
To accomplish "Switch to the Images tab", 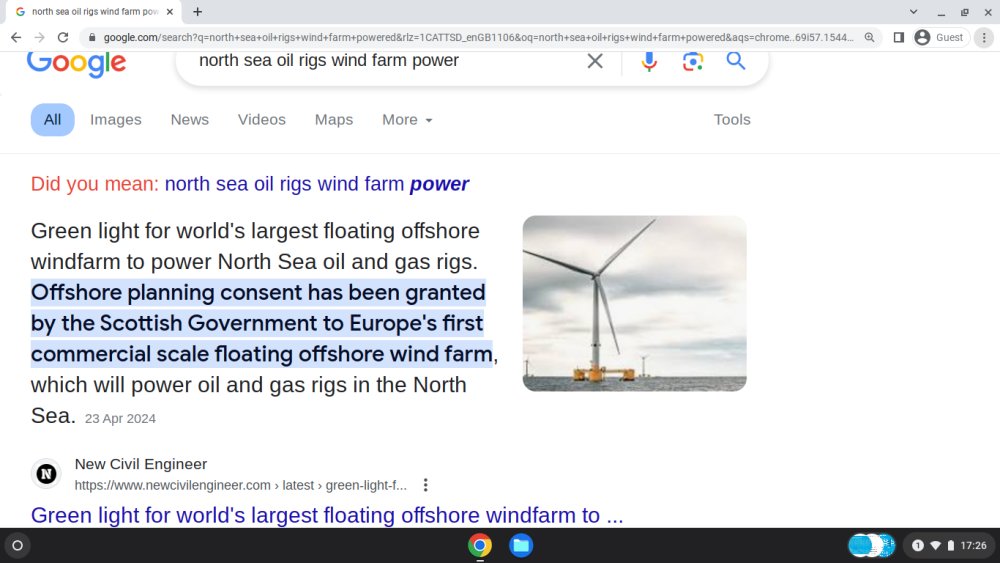I will 115,119.
